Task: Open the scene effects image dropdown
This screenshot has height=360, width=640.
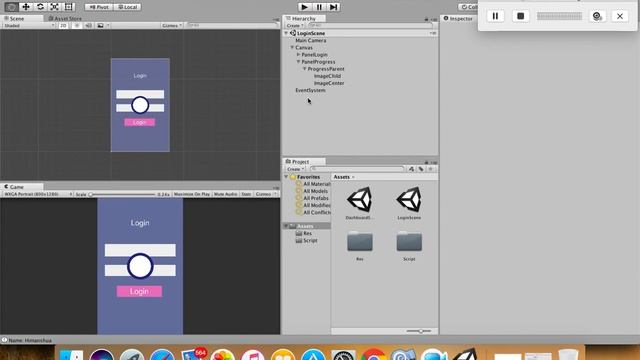Action: (102, 25)
